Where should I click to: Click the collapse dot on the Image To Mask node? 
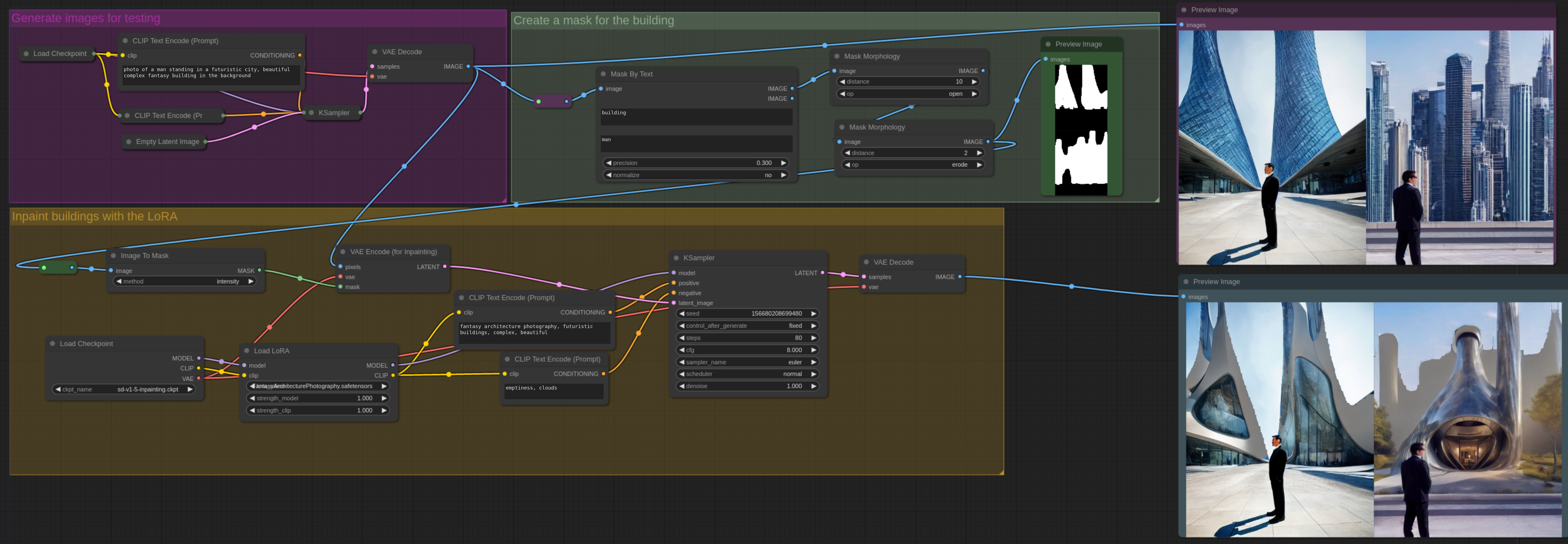point(113,256)
